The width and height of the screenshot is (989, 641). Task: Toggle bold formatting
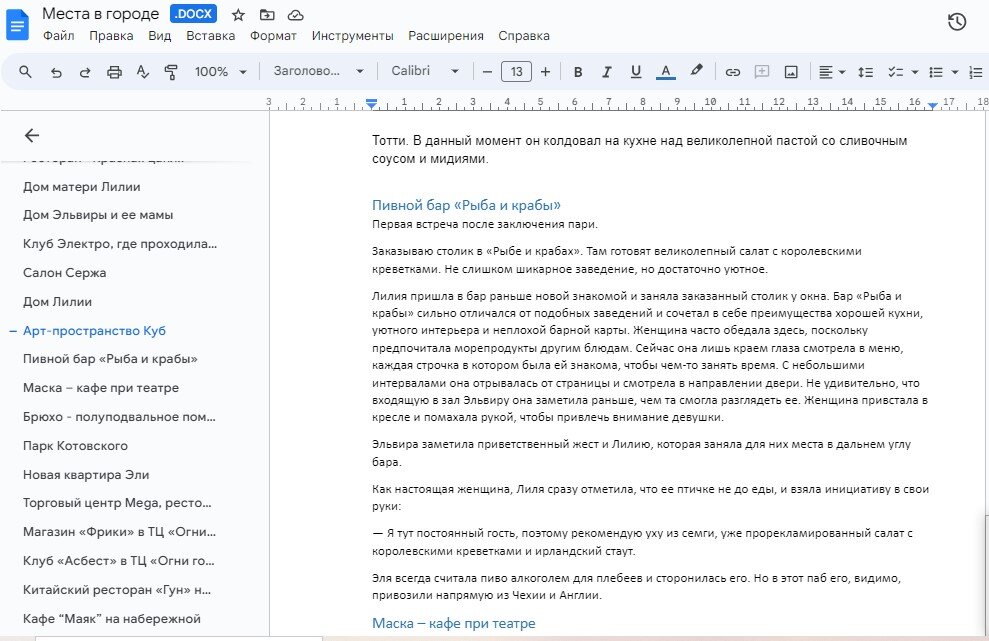tap(578, 72)
